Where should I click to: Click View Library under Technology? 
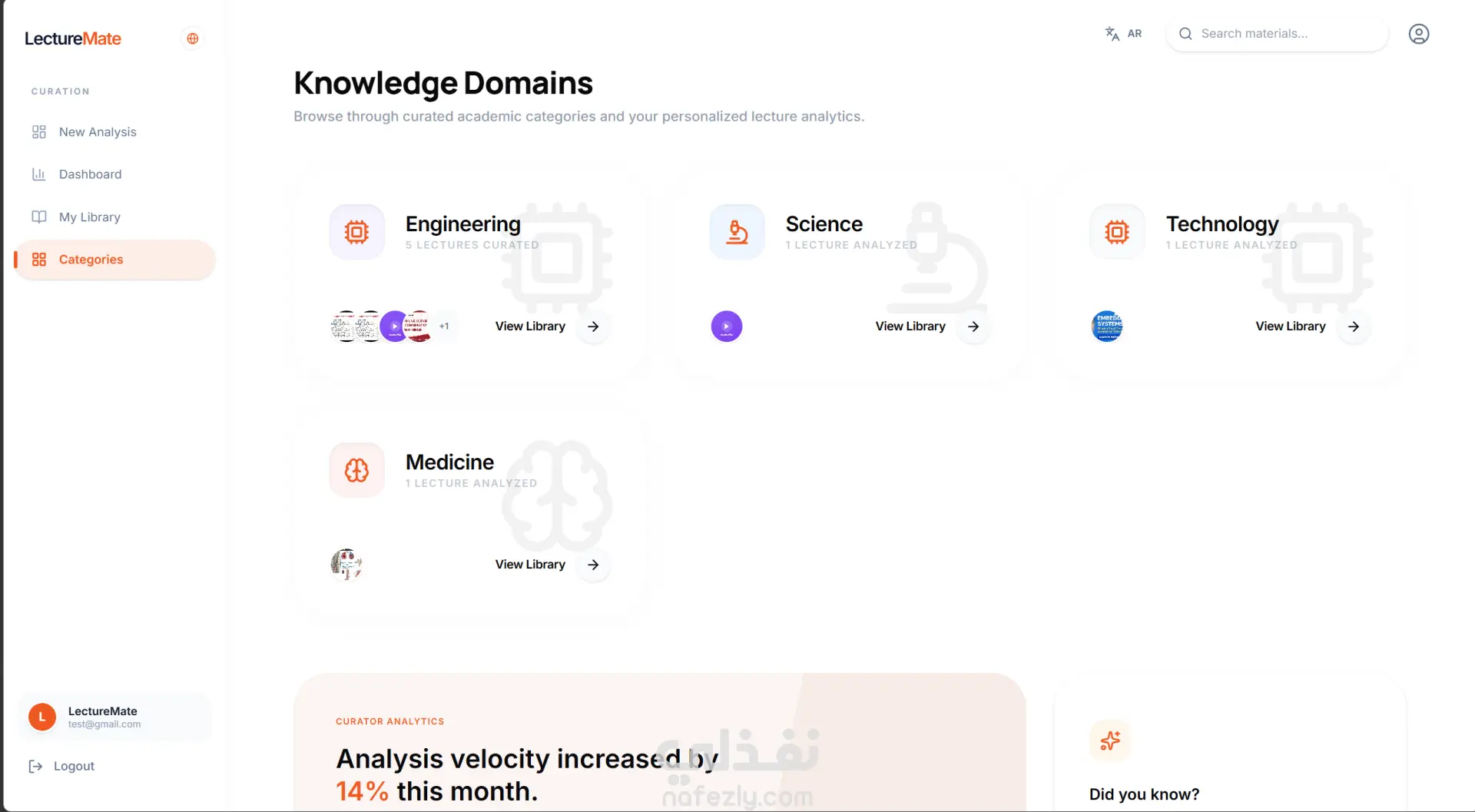pyautogui.click(x=1291, y=326)
